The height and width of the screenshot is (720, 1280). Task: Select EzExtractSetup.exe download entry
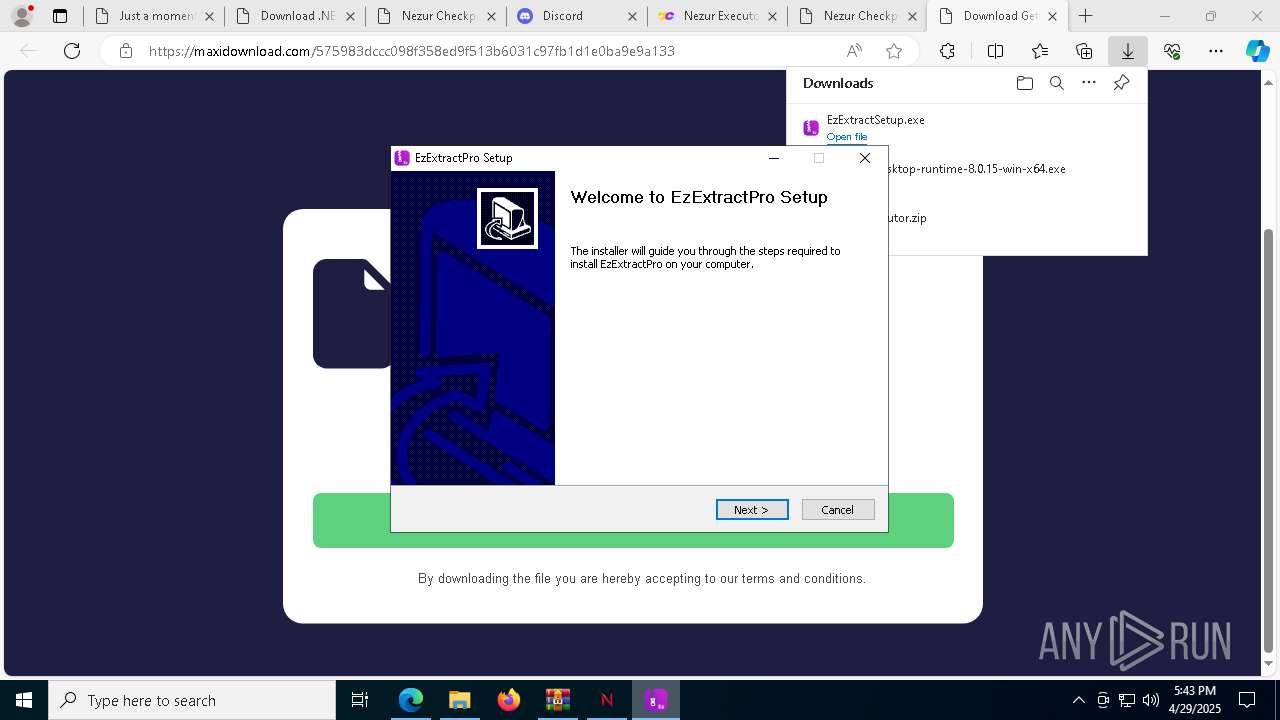[966, 127]
